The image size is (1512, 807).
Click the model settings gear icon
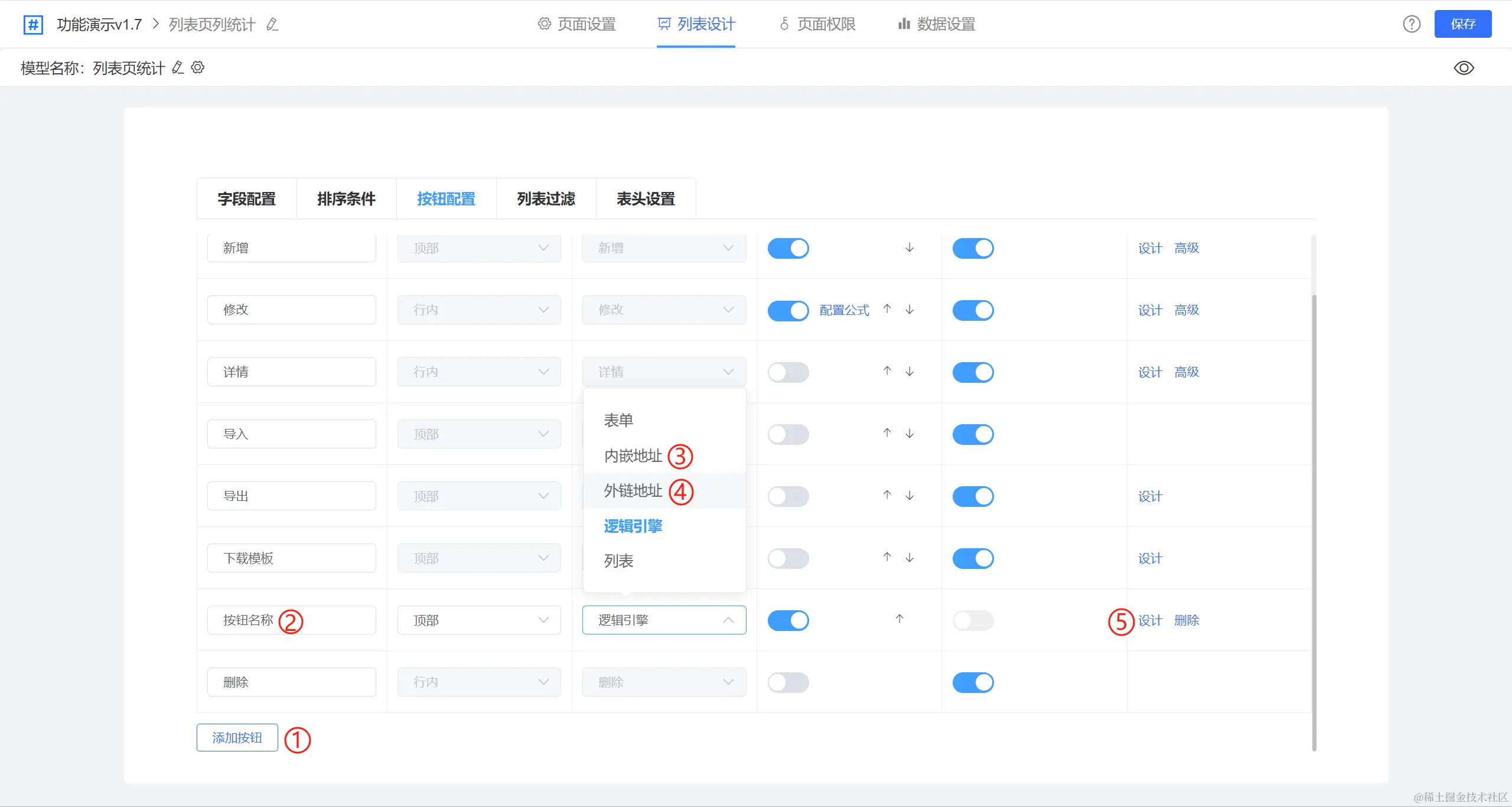[x=198, y=67]
